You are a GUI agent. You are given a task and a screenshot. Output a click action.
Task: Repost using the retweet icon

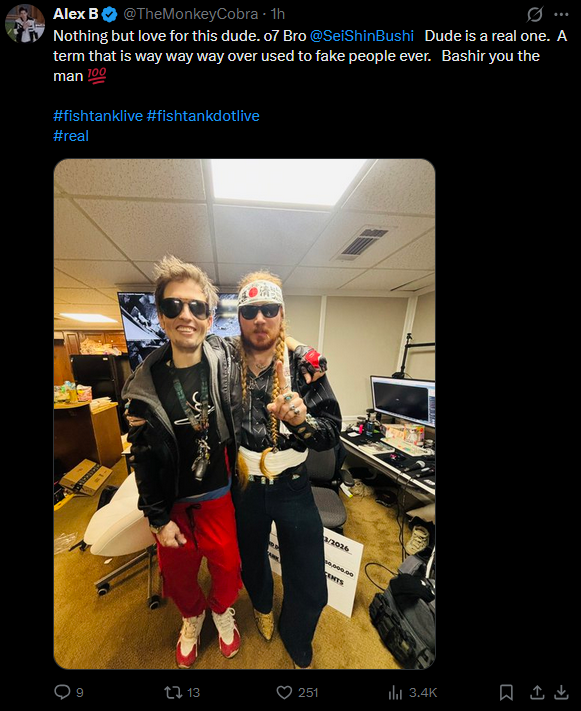click(173, 692)
